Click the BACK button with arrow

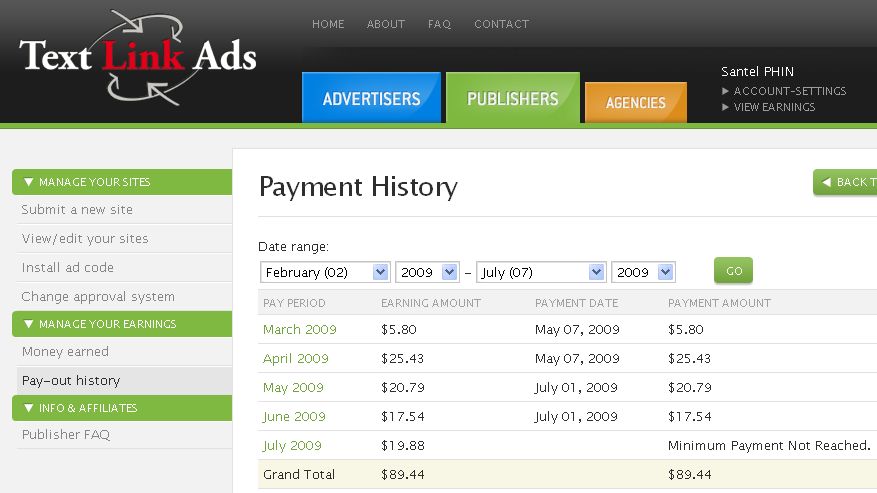tap(846, 182)
